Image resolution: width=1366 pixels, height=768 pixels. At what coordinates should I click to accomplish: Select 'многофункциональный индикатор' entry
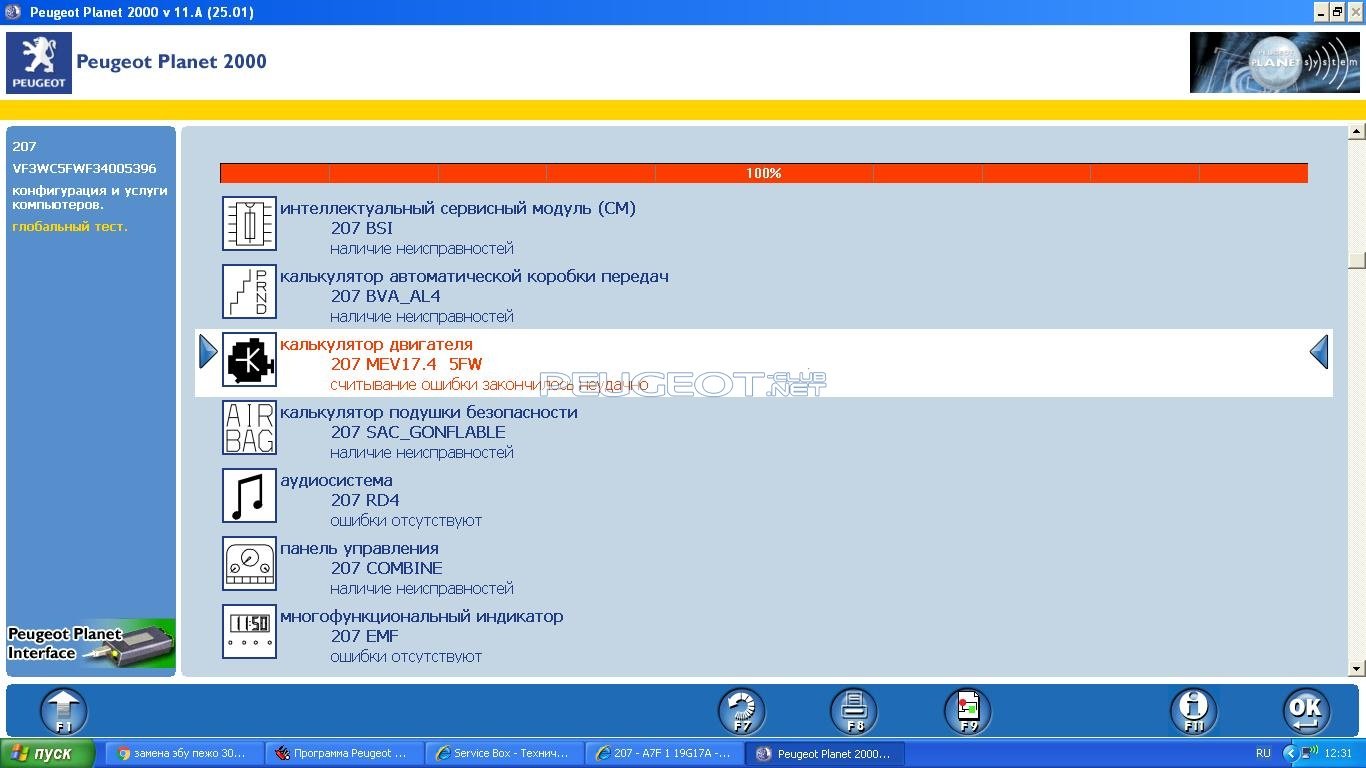(422, 617)
